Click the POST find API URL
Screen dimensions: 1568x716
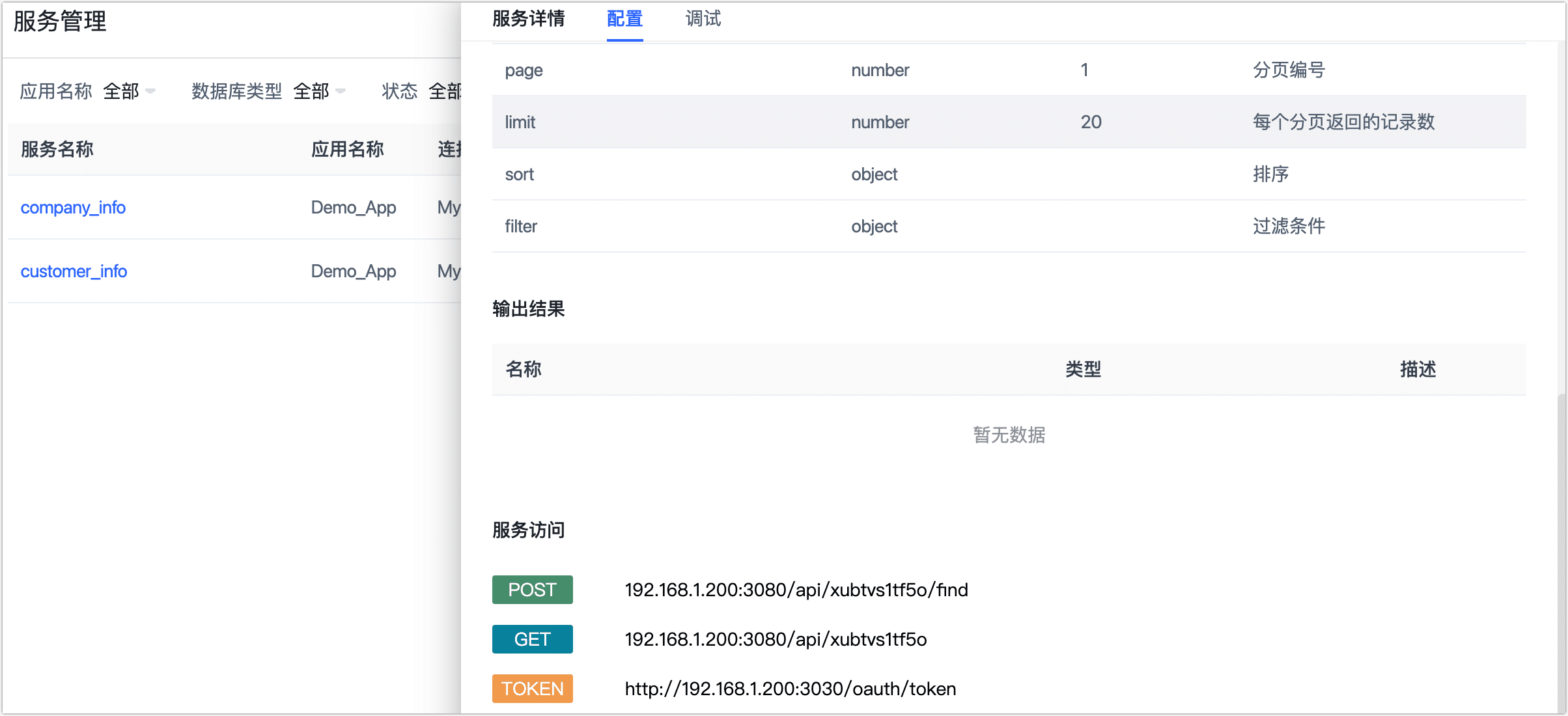(x=796, y=590)
